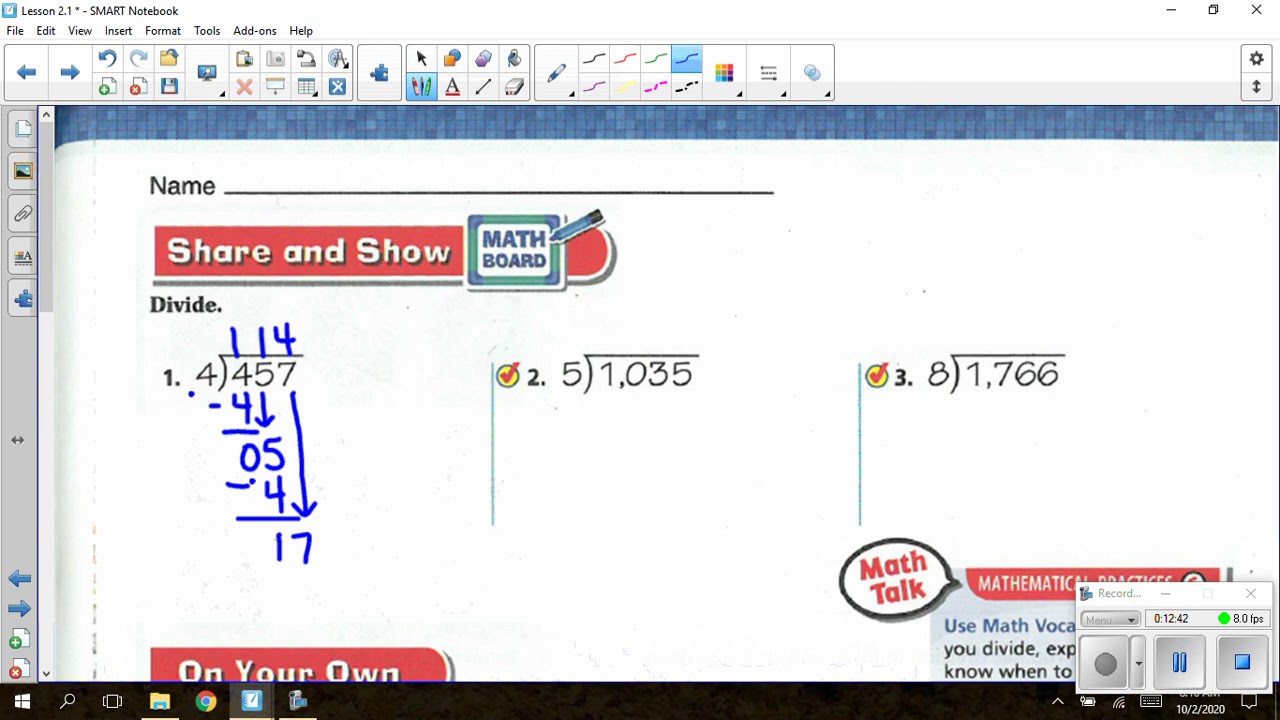Image resolution: width=1280 pixels, height=720 pixels.
Task: Choose the black dashed pen style
Action: 687,87
